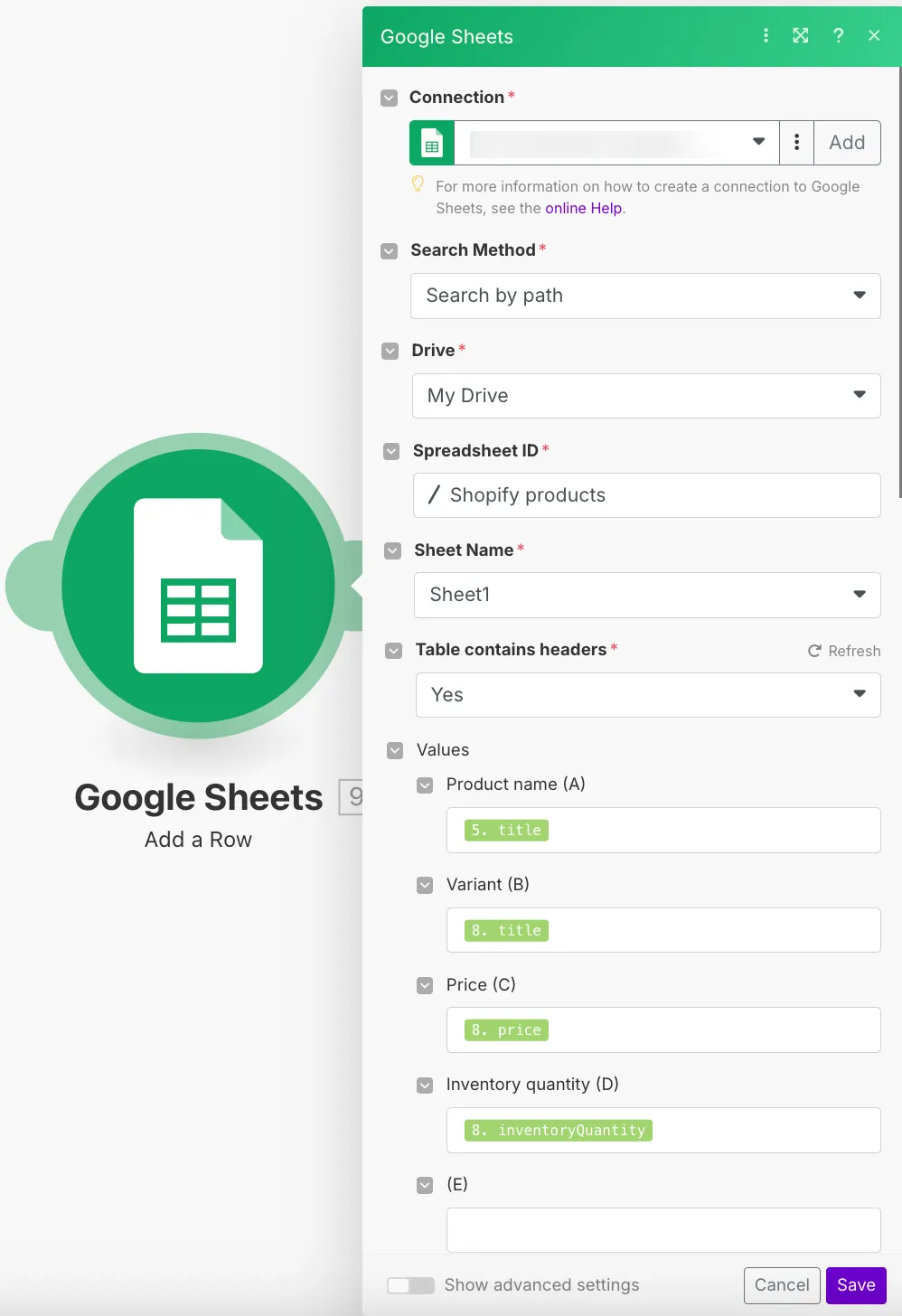Collapse the Sheet Name section
Viewport: 902px width, 1316px height.
pyautogui.click(x=392, y=550)
